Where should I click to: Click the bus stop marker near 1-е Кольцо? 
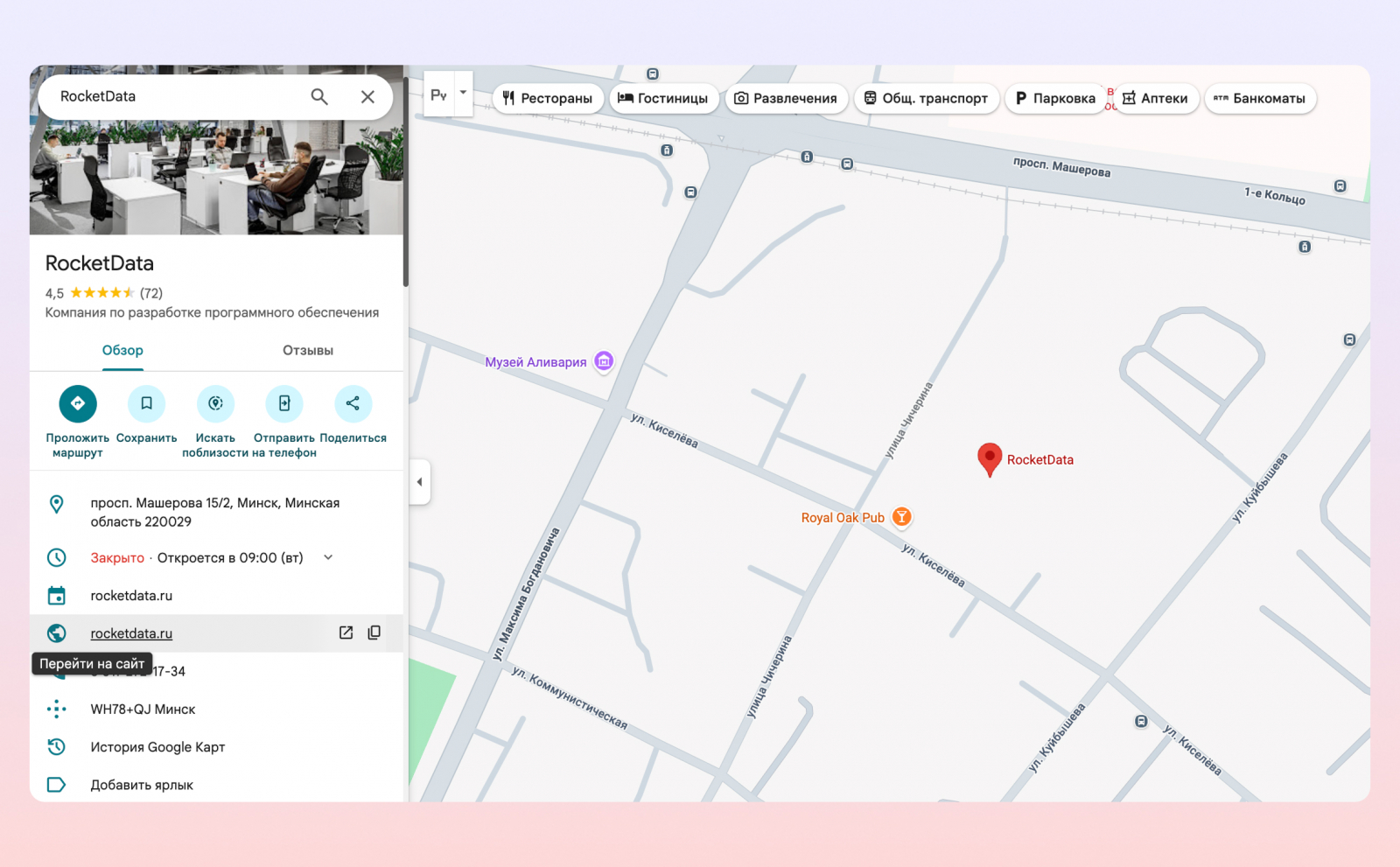tap(1340, 186)
